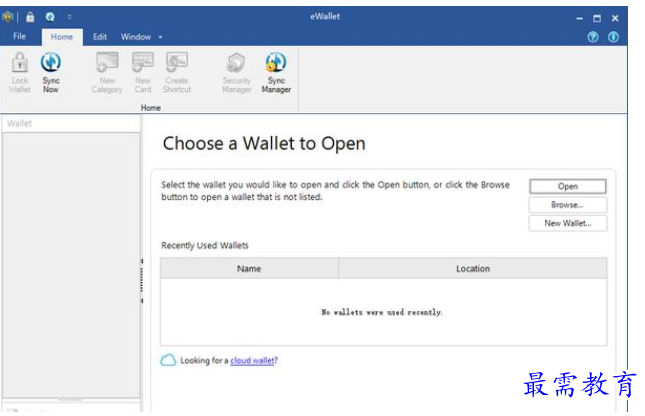Click the cloud icon beside Looking for
645x416 pixels.
[168, 360]
